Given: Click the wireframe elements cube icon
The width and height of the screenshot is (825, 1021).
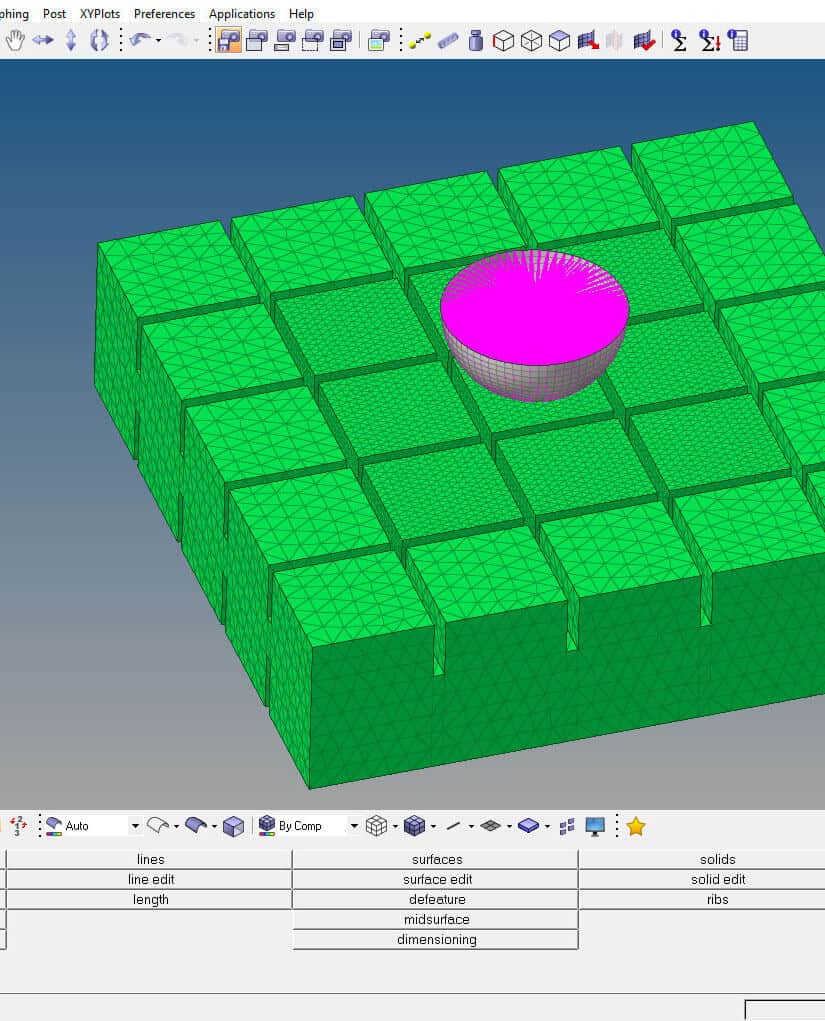Looking at the screenshot, I should [376, 826].
